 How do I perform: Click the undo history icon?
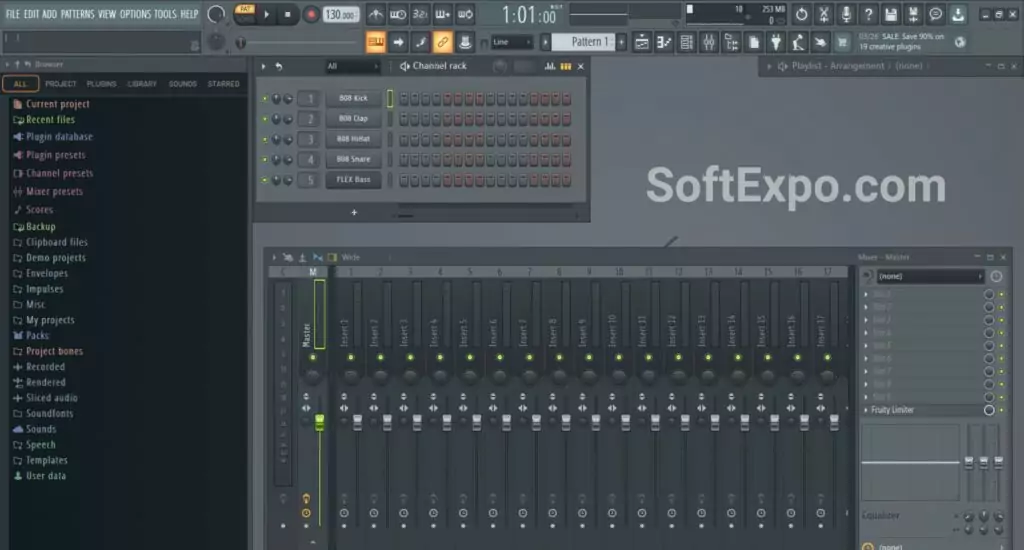pos(801,14)
